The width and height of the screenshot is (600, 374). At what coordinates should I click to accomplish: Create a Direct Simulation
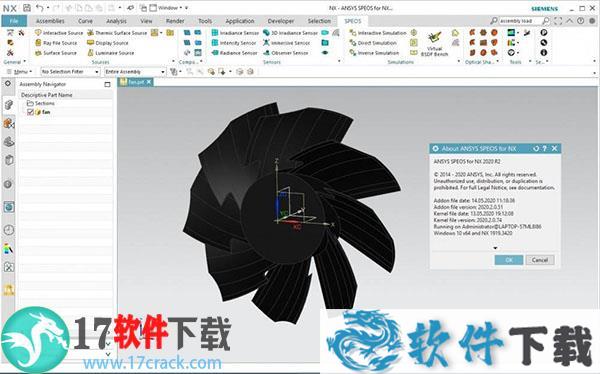(373, 43)
